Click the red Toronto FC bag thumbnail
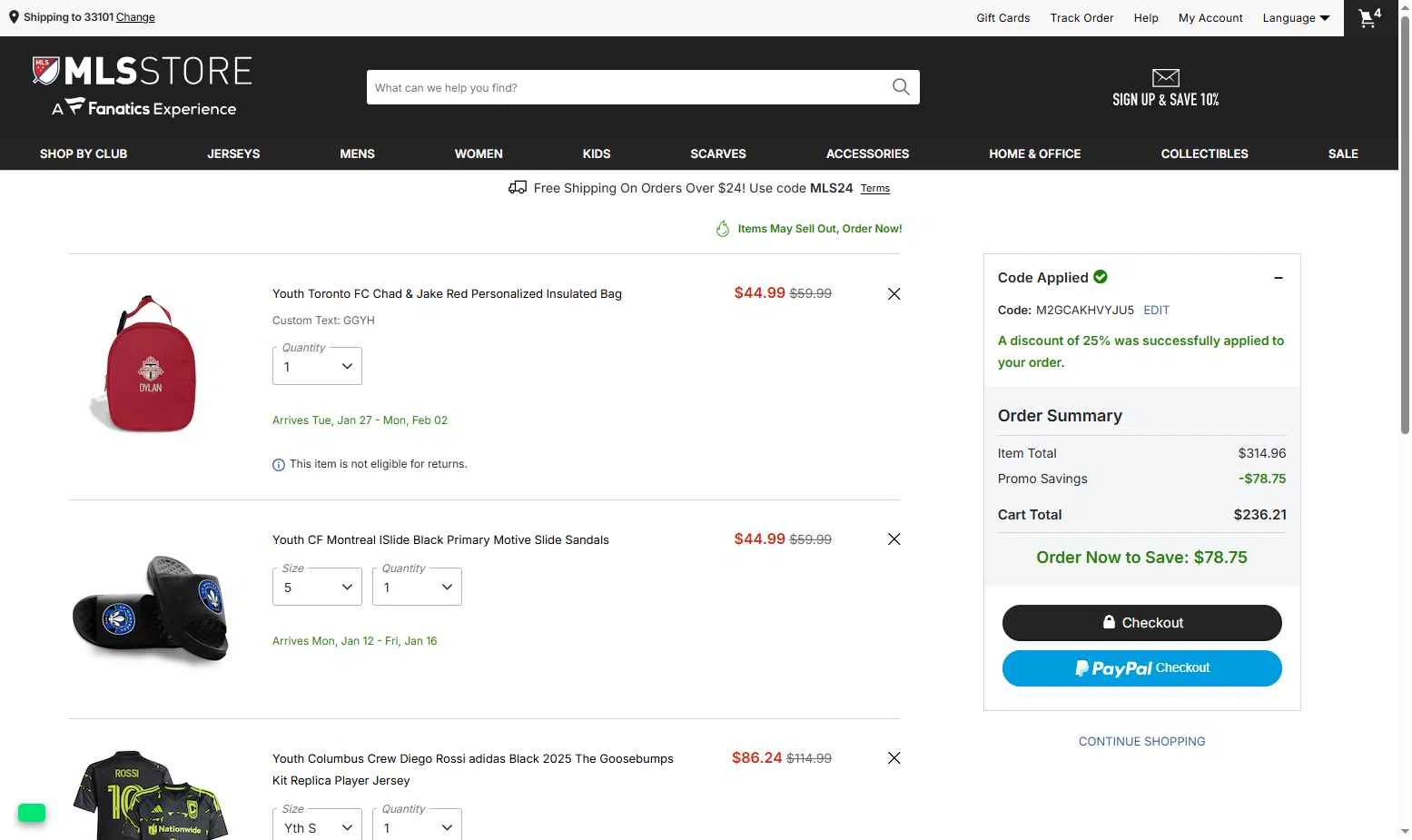The image size is (1412, 840). 145,363
